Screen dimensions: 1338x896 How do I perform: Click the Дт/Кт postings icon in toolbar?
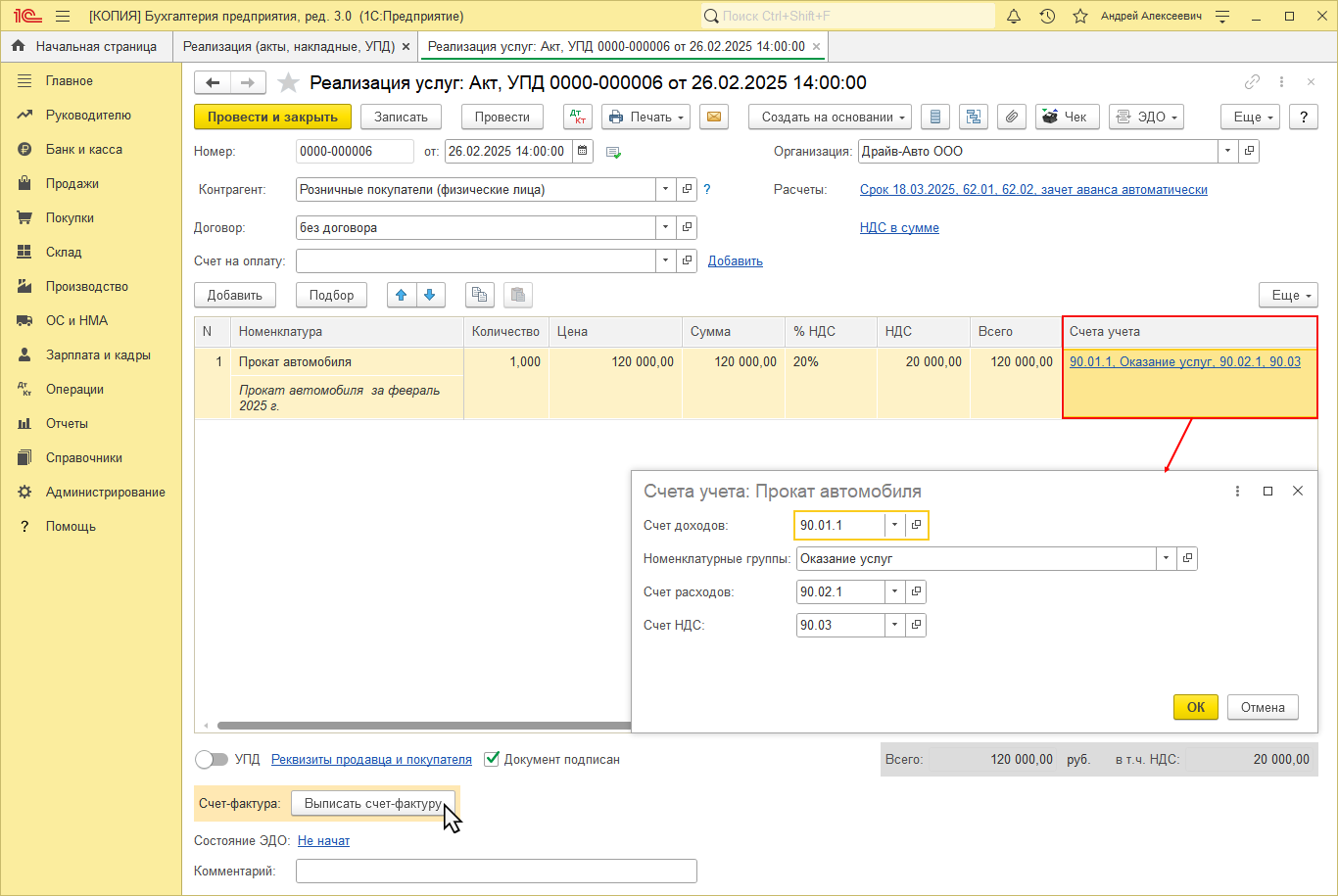coord(578,117)
